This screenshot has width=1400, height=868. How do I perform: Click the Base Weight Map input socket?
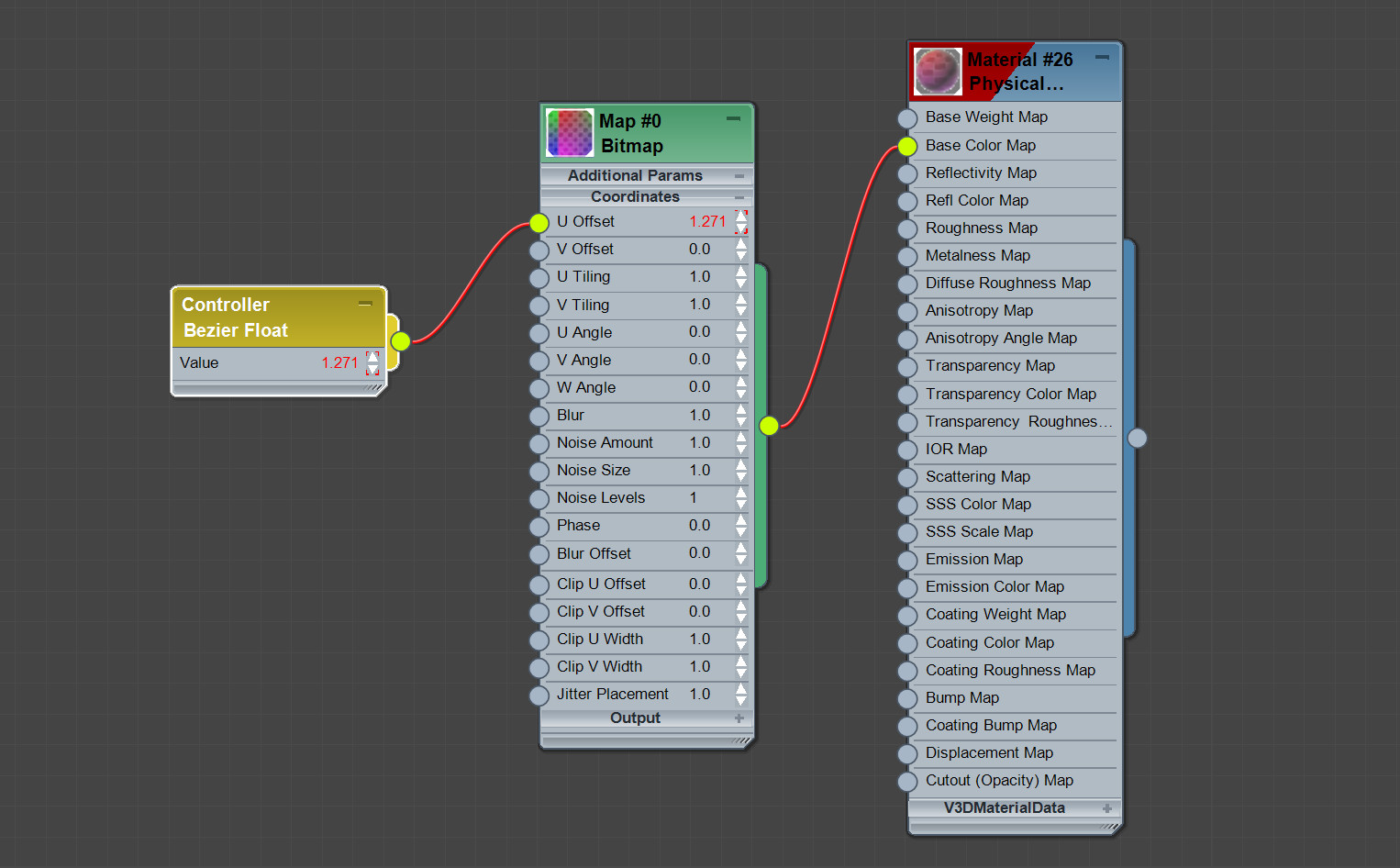(907, 117)
